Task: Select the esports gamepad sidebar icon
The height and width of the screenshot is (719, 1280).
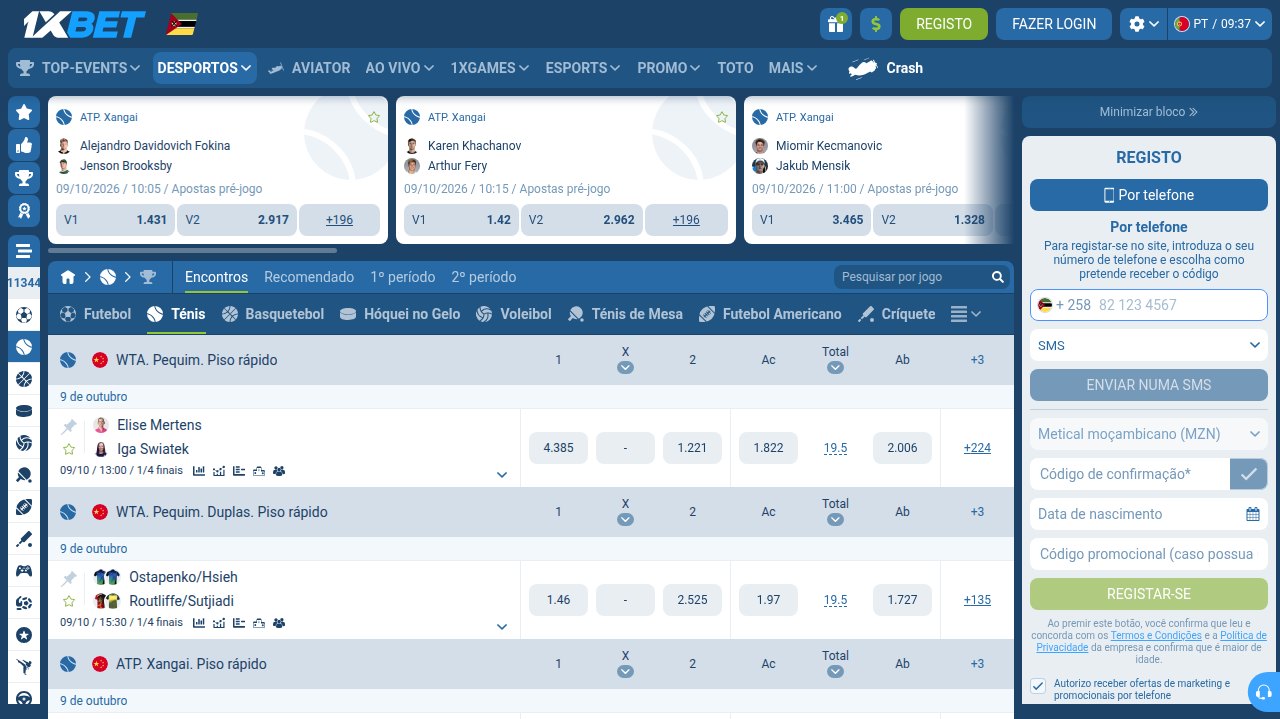Action: pyautogui.click(x=24, y=571)
